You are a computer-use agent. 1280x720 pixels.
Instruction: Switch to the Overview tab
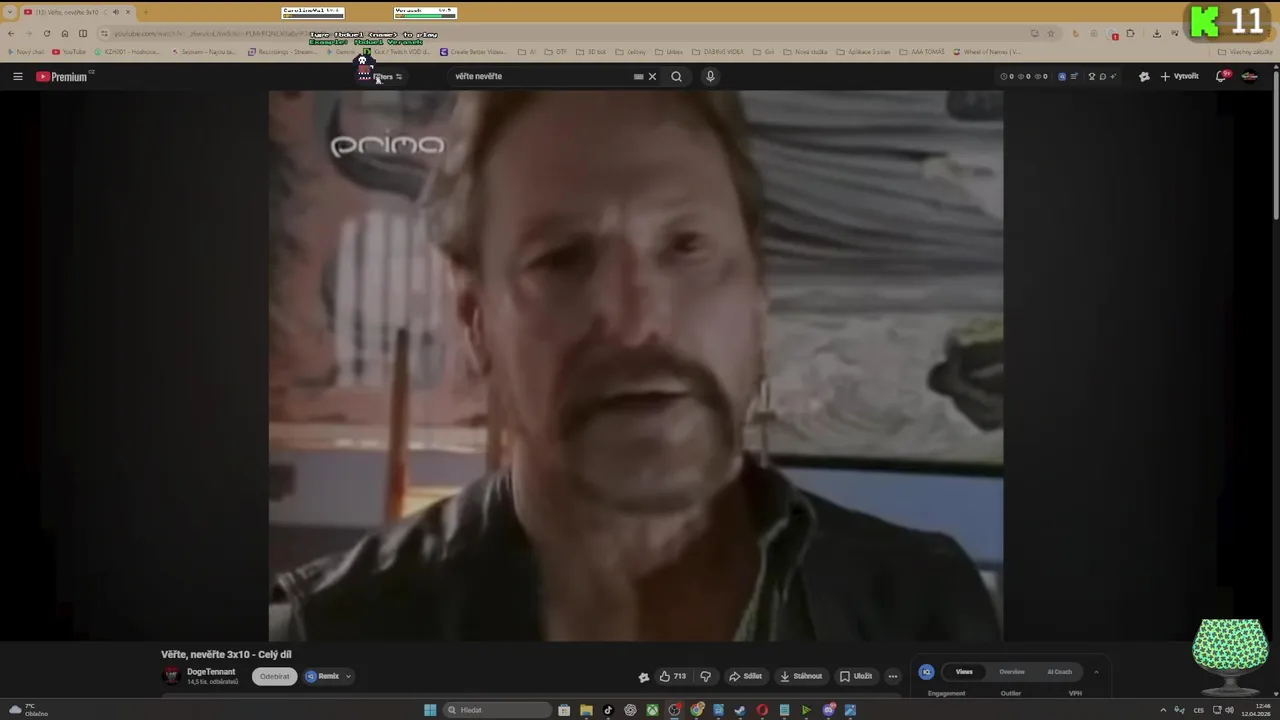coord(1012,672)
